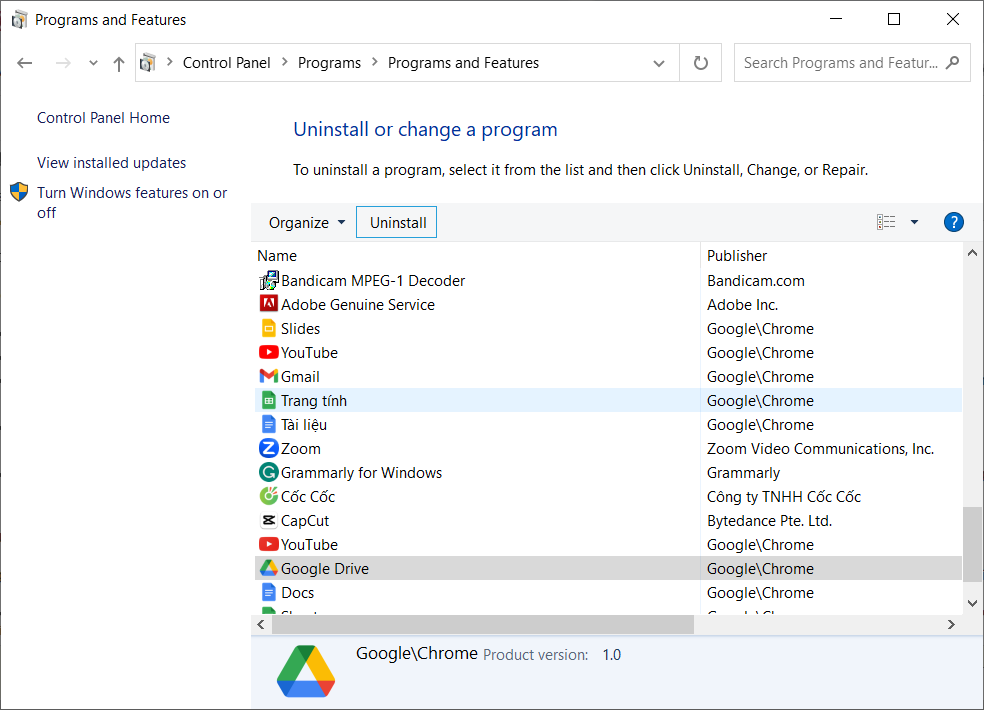Click the CapCut app icon
The image size is (984, 710).
coord(269,520)
